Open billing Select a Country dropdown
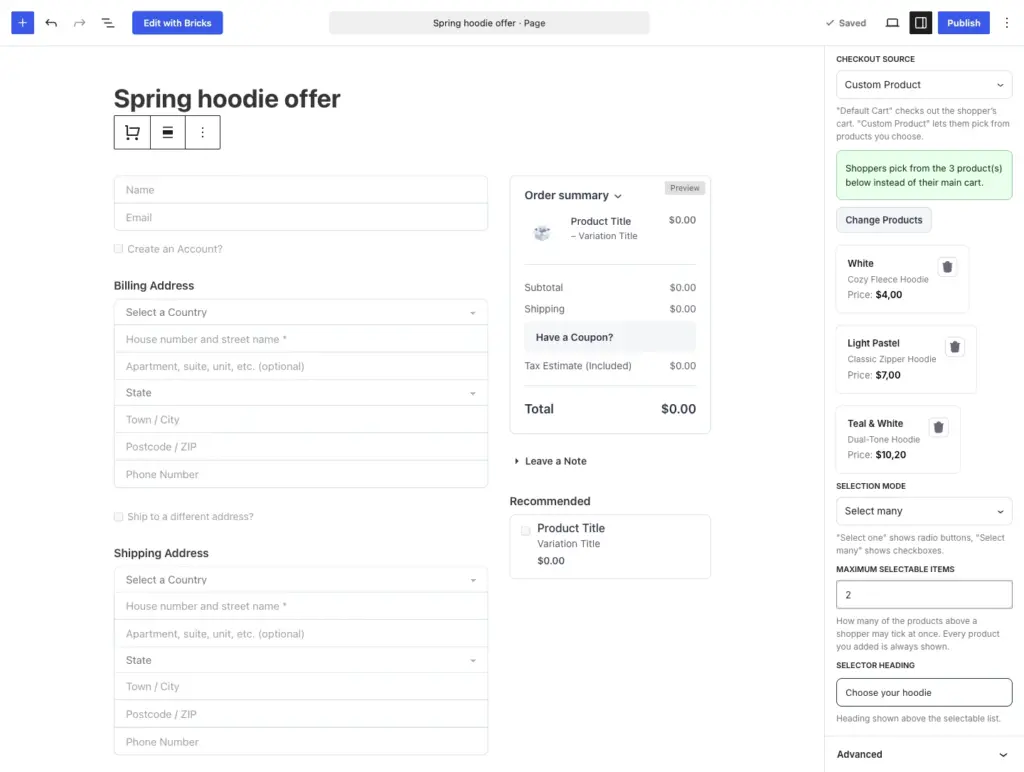 click(x=300, y=312)
